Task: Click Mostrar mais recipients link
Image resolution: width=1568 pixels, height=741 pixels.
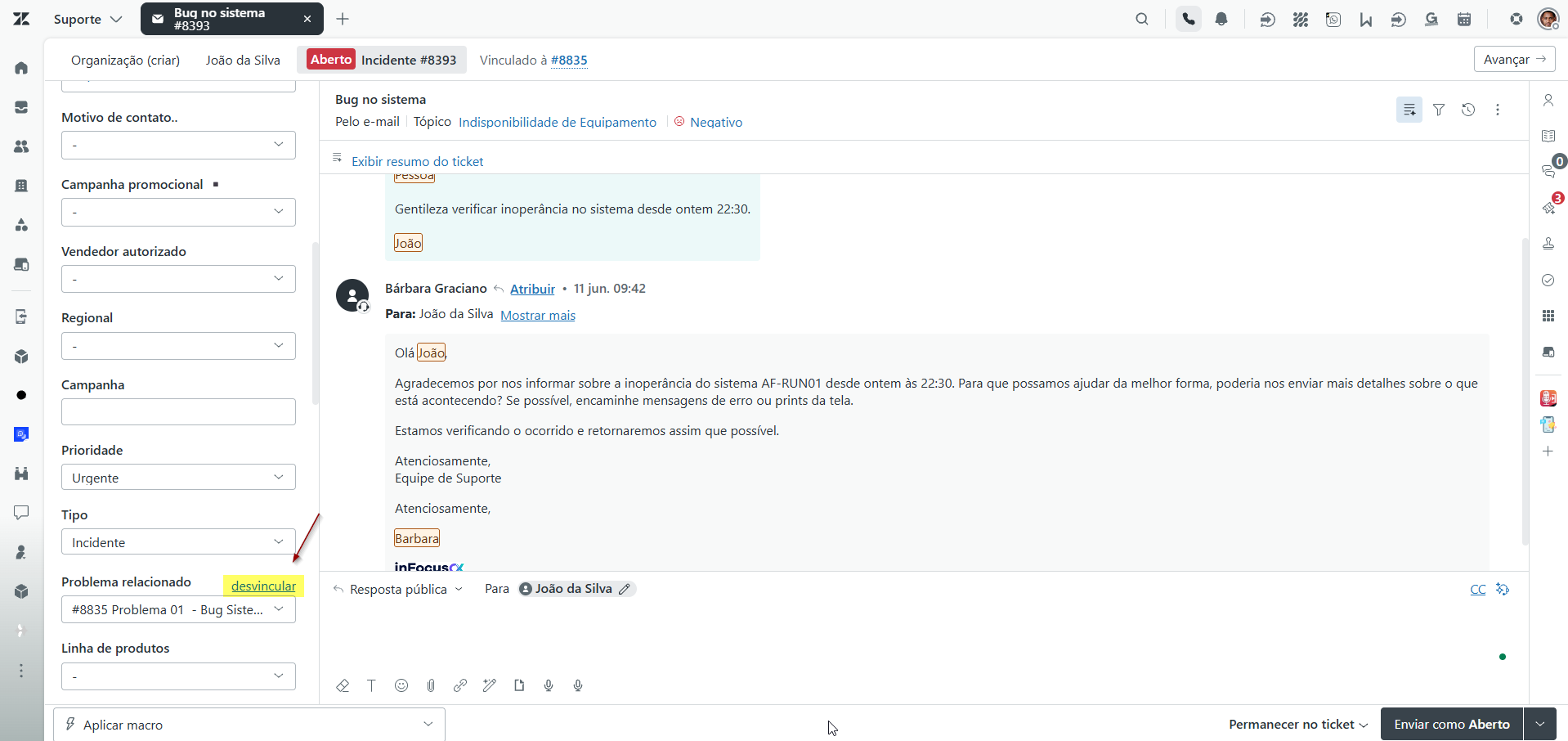Action: pyautogui.click(x=538, y=315)
